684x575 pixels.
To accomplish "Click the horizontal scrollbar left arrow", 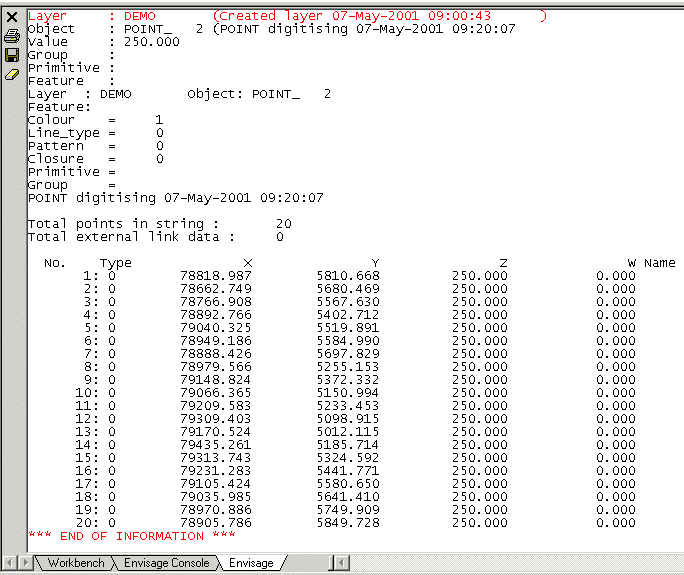I will 342,563.
